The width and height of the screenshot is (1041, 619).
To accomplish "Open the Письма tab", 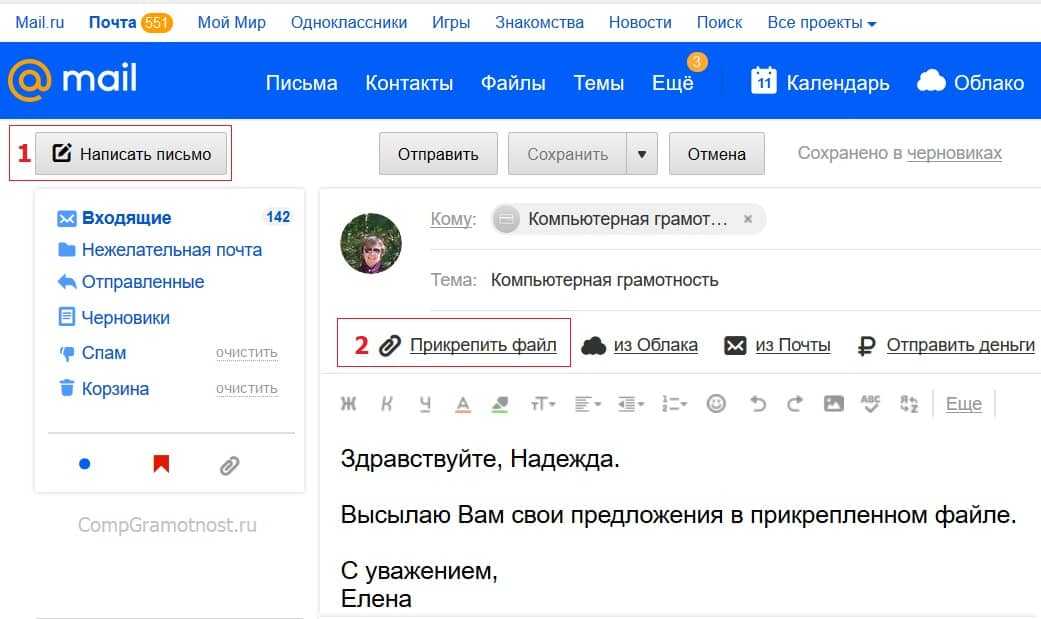I will click(x=301, y=83).
